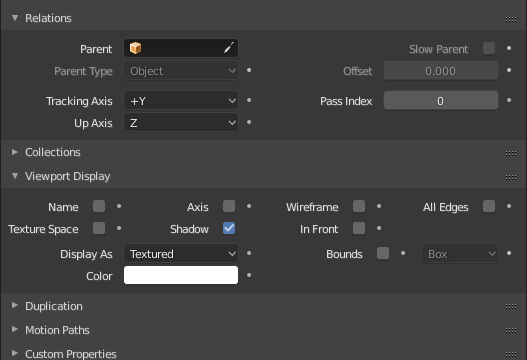The image size is (527, 360).
Task: Click the animate dot beside All Edges checkbox
Action: (x=509, y=206)
